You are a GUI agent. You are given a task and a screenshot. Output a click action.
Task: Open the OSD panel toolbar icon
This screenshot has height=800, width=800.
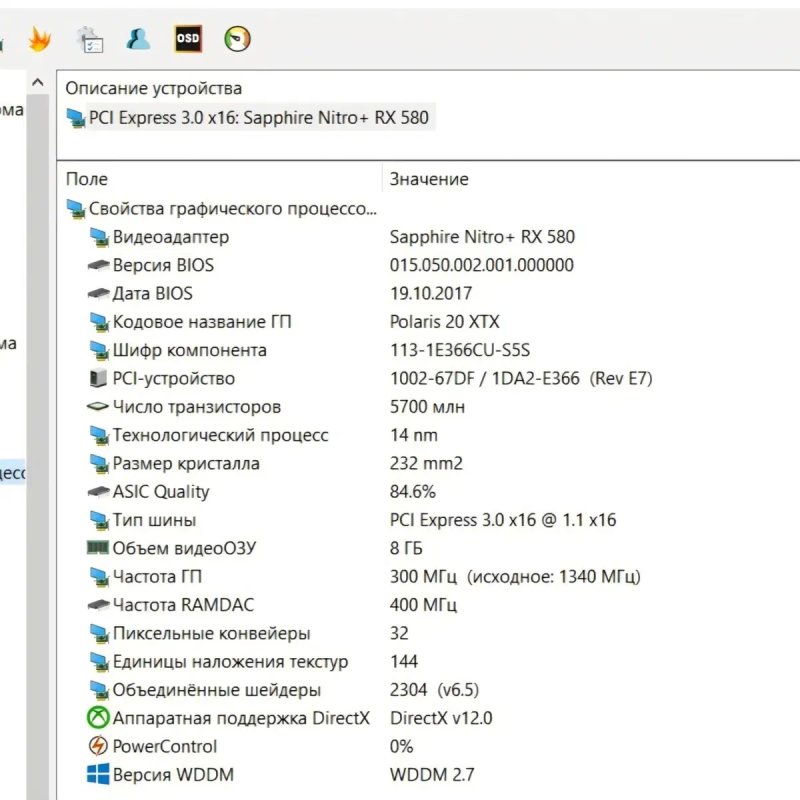(188, 39)
